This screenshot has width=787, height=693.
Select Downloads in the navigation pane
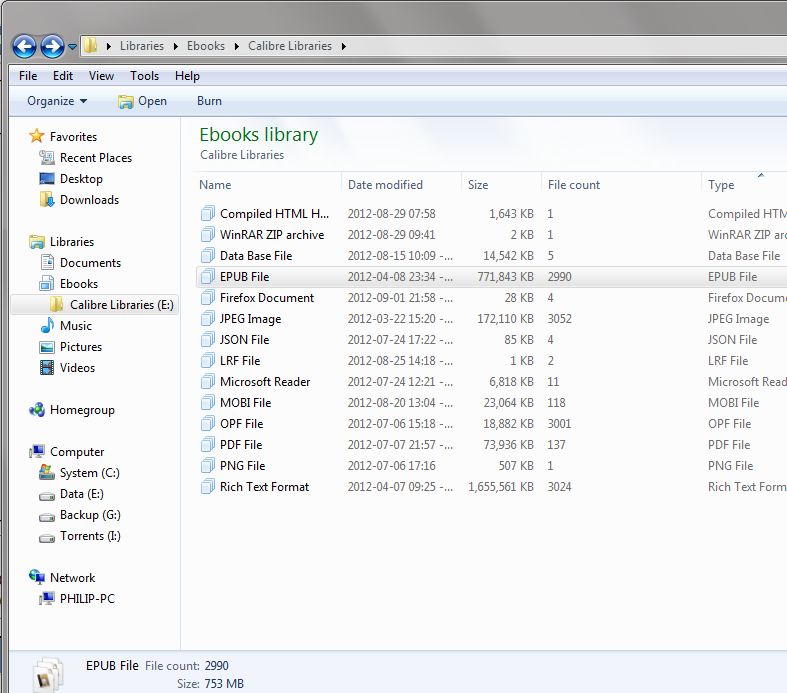[x=89, y=200]
